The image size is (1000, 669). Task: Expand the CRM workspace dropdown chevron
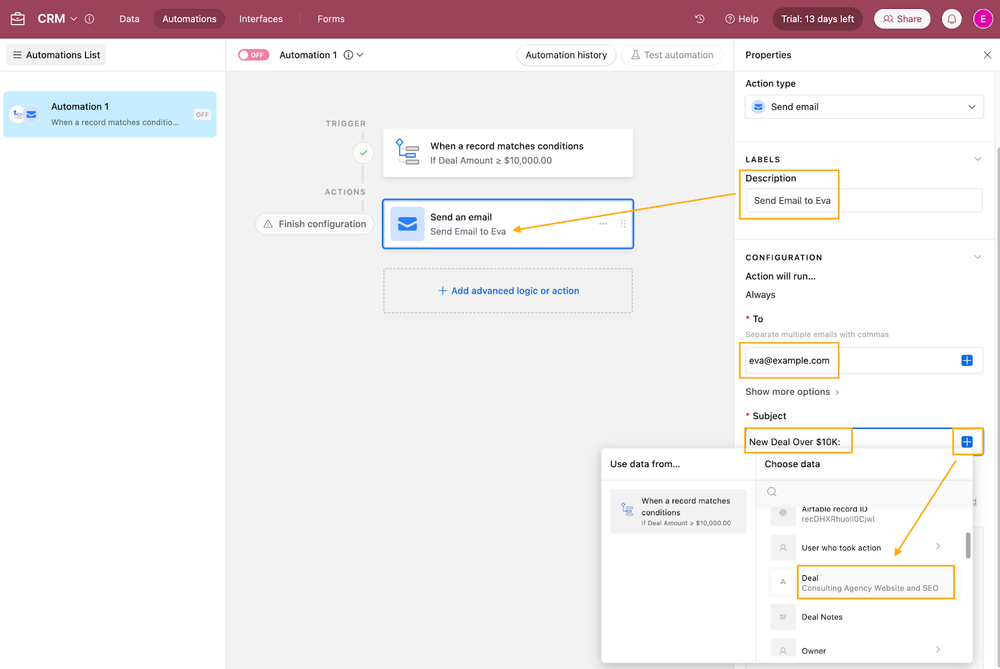pos(72,17)
